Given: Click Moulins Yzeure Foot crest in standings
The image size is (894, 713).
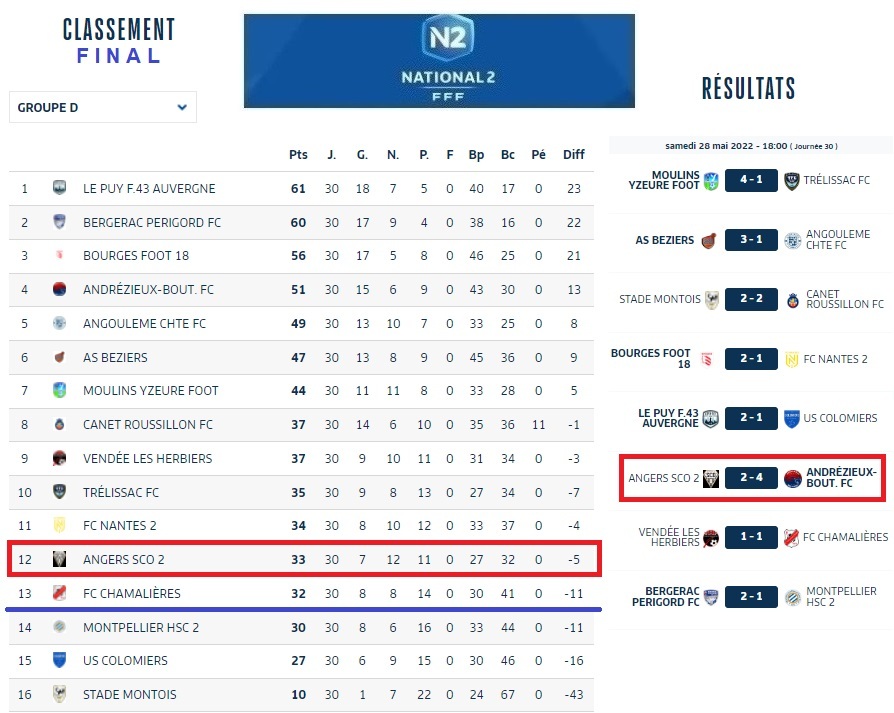Looking at the screenshot, I should click(x=60, y=390).
